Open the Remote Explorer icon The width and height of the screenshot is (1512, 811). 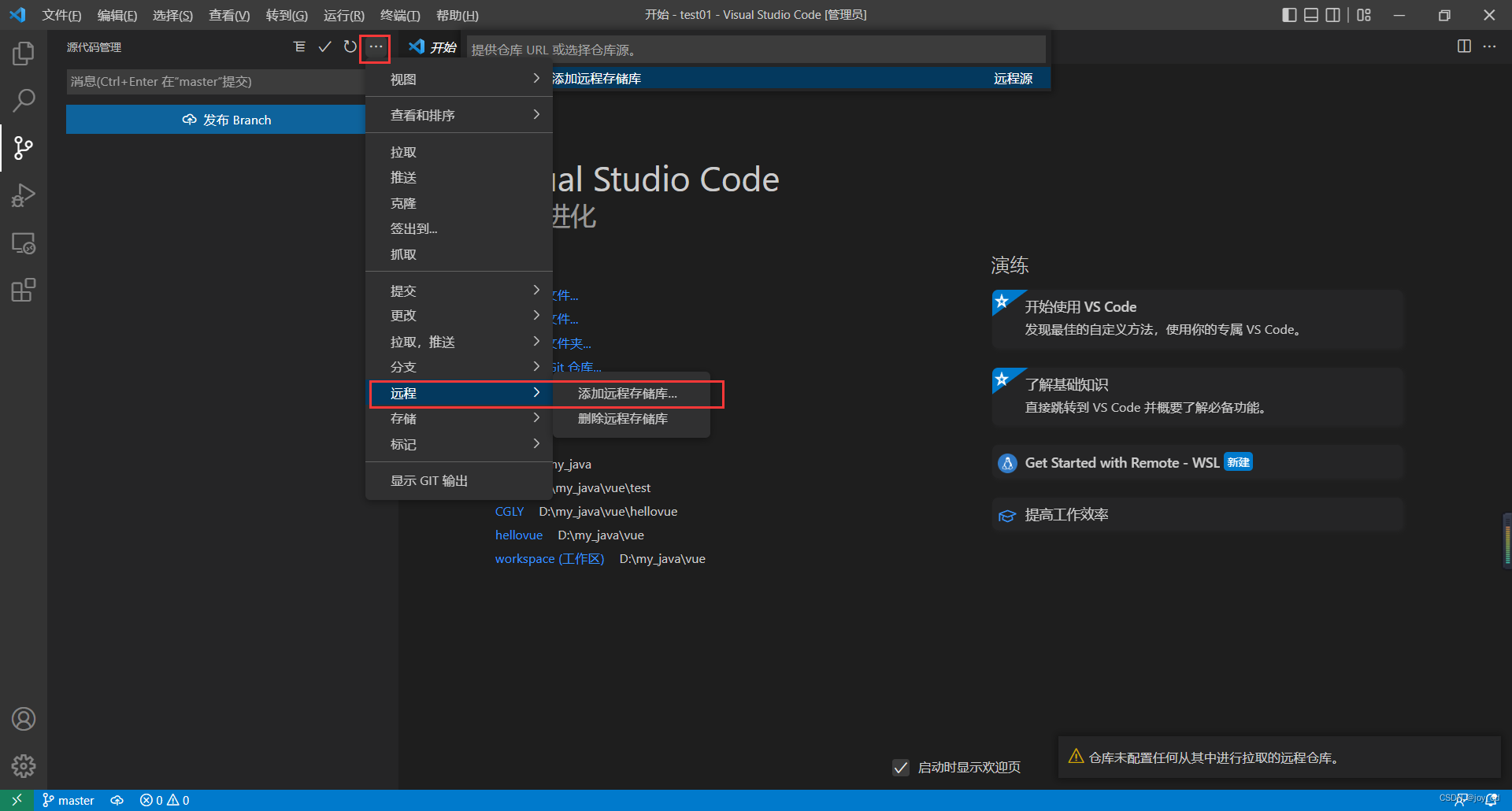click(x=24, y=243)
